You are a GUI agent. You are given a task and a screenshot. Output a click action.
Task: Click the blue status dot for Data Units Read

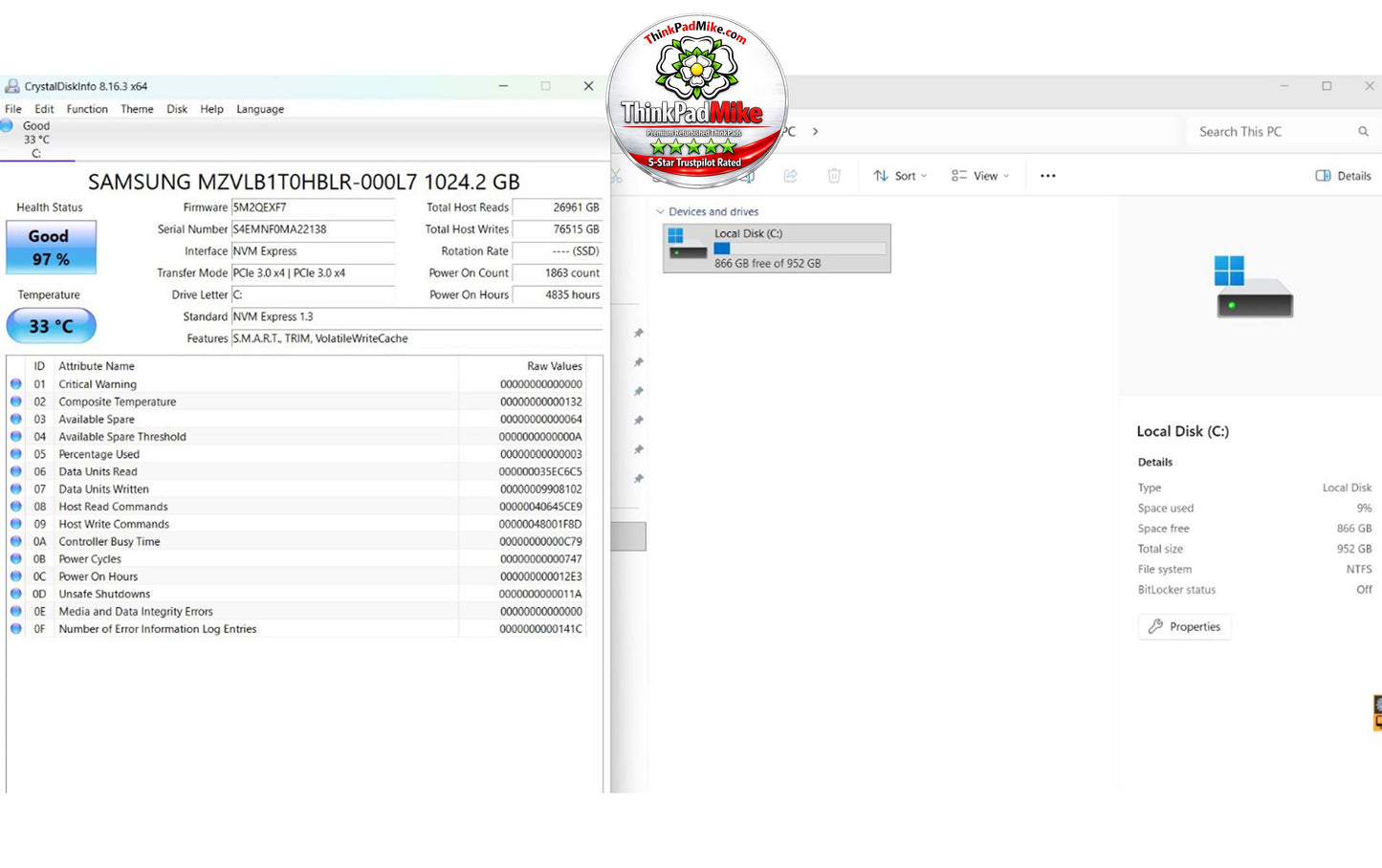point(16,471)
